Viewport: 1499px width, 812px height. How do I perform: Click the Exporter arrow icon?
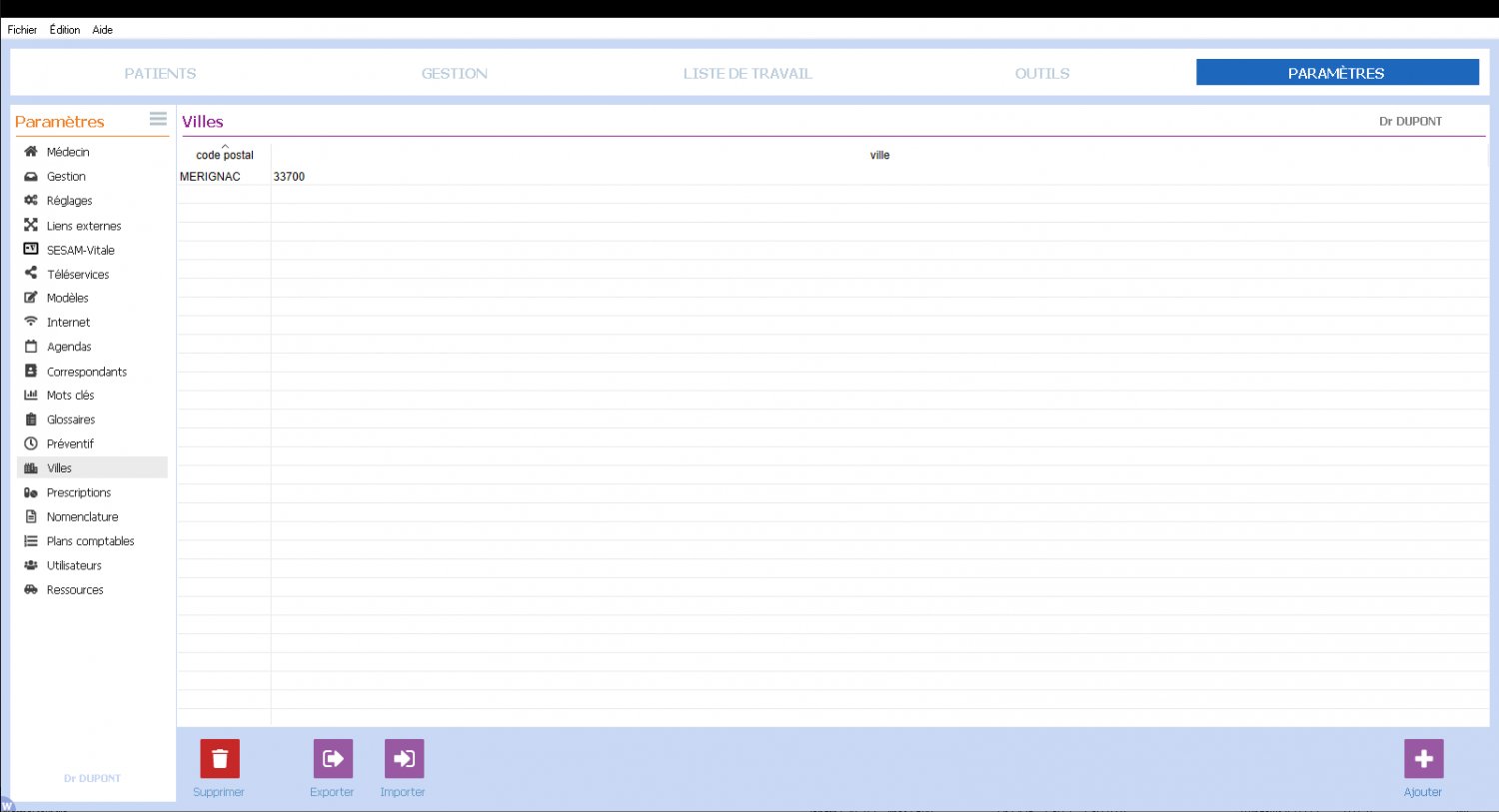pyautogui.click(x=333, y=759)
